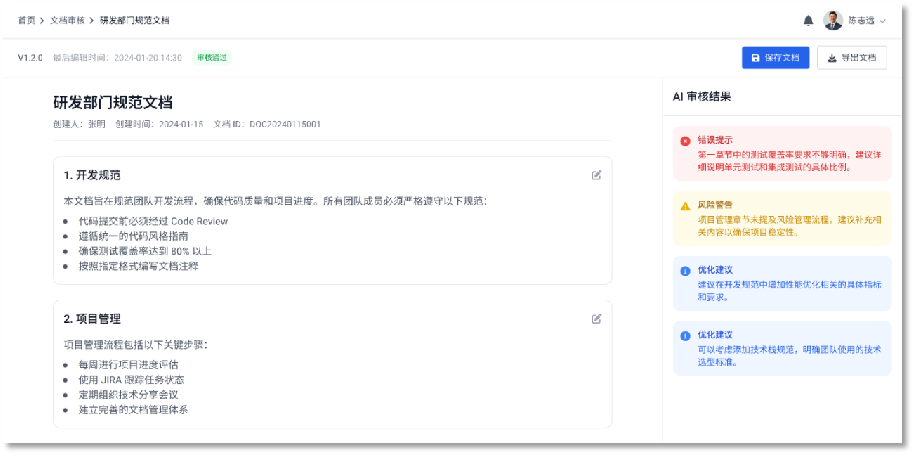Click the 最后编辑时间 timestamp
Viewport: 914px width, 455px height.
117,58
